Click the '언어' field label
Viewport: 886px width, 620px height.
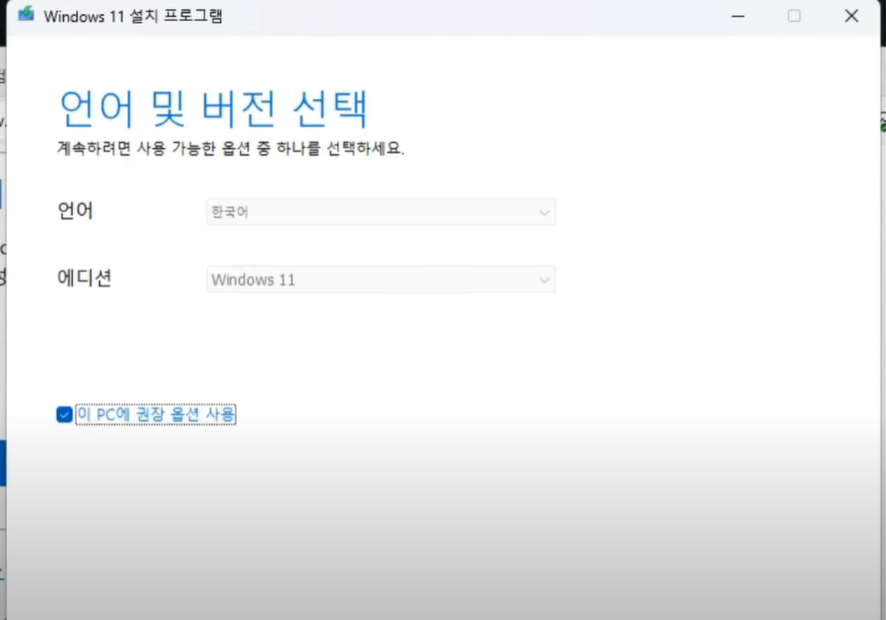coord(75,211)
